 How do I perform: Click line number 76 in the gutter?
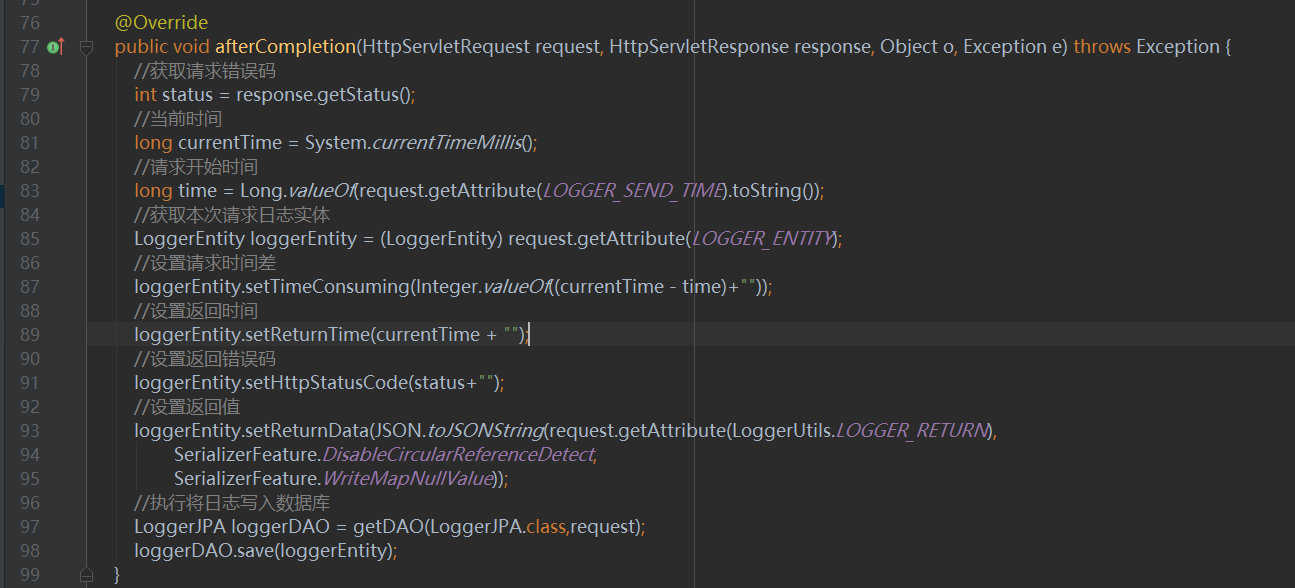[x=29, y=22]
